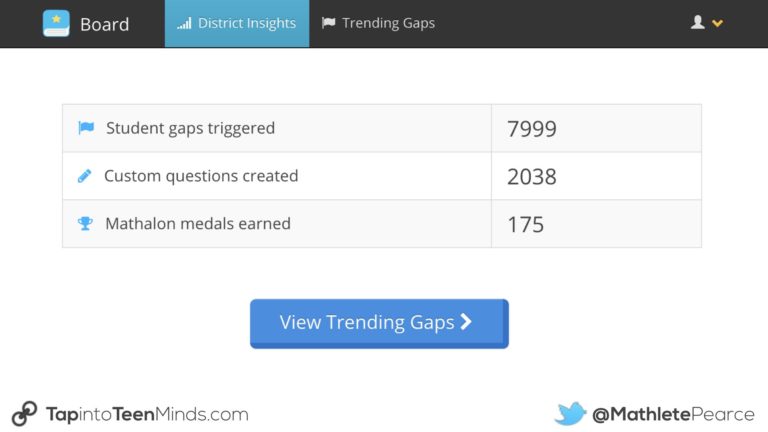Click the 175 medals earned value
The width and height of the screenshot is (768, 432).
coord(525,224)
